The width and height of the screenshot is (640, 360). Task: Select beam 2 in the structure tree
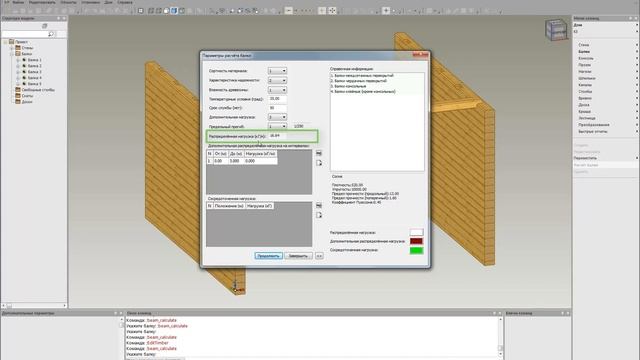pos(35,66)
